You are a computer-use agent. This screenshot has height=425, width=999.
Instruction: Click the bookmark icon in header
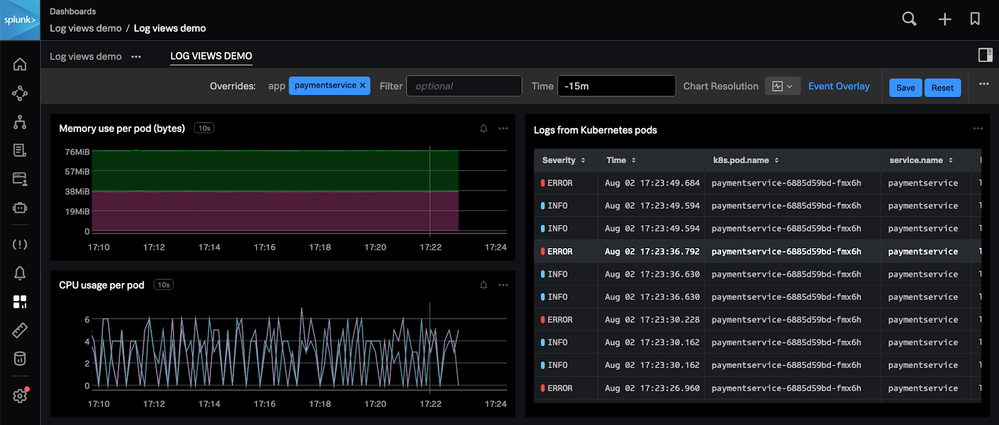click(x=975, y=19)
